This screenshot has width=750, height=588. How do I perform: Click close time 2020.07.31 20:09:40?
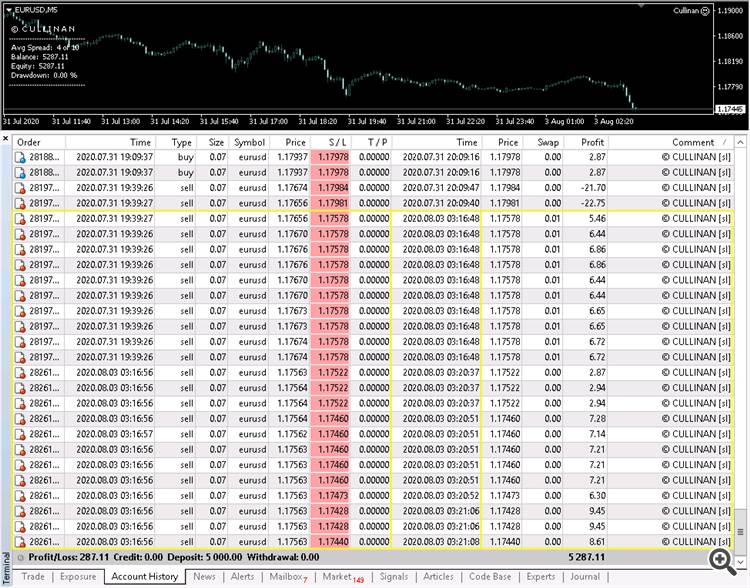click(x=441, y=203)
